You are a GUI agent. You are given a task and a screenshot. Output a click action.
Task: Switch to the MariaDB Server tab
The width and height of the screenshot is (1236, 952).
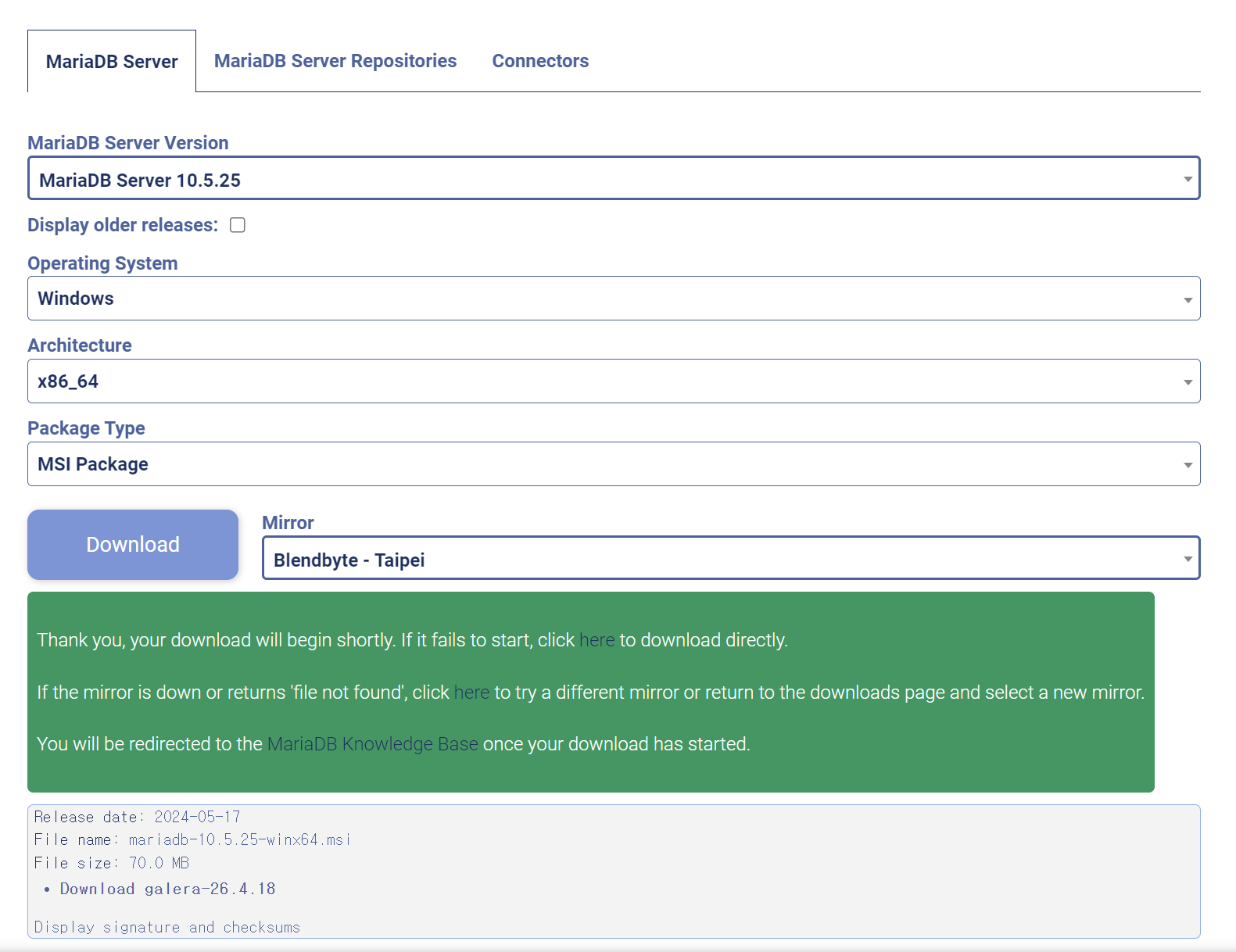[112, 61]
